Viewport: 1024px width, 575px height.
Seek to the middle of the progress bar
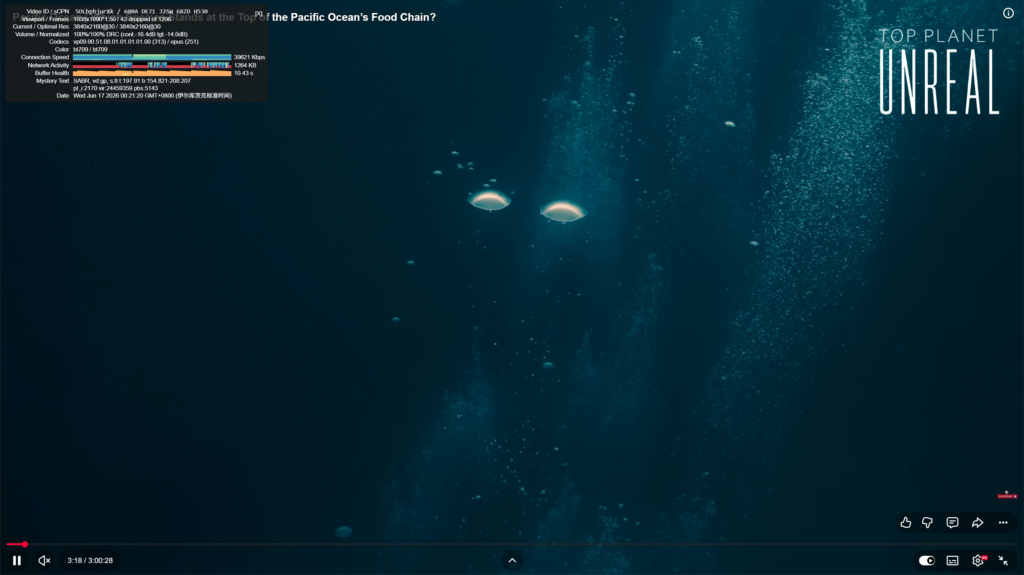pyautogui.click(x=512, y=544)
